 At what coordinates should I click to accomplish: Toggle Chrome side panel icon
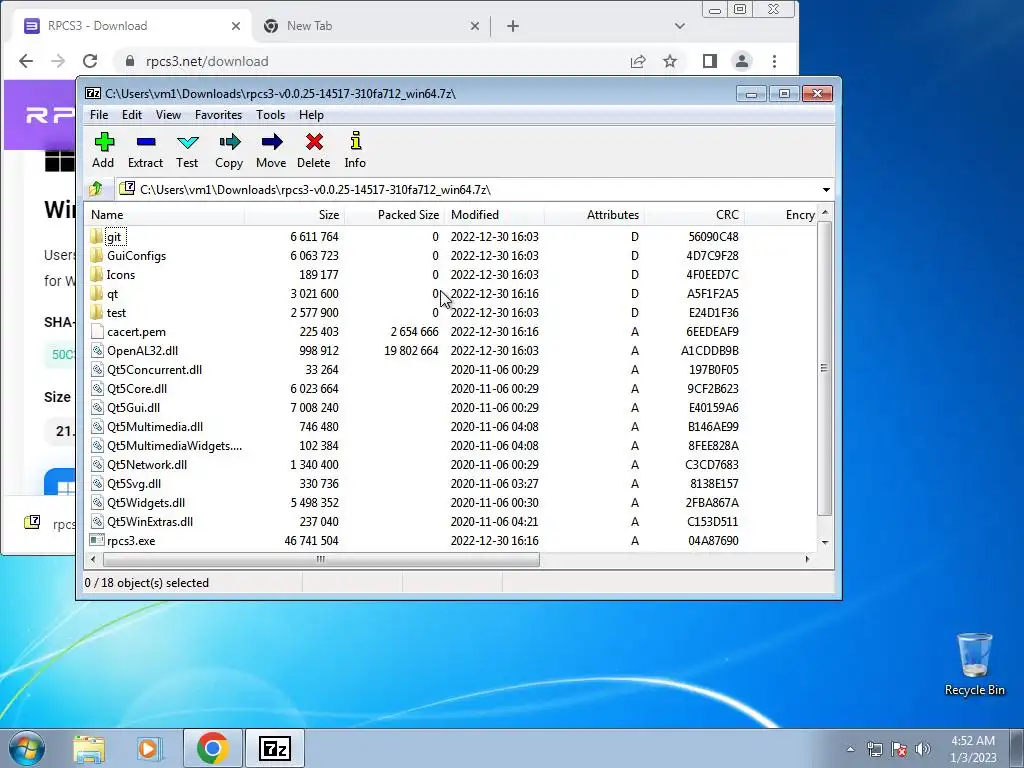click(710, 61)
